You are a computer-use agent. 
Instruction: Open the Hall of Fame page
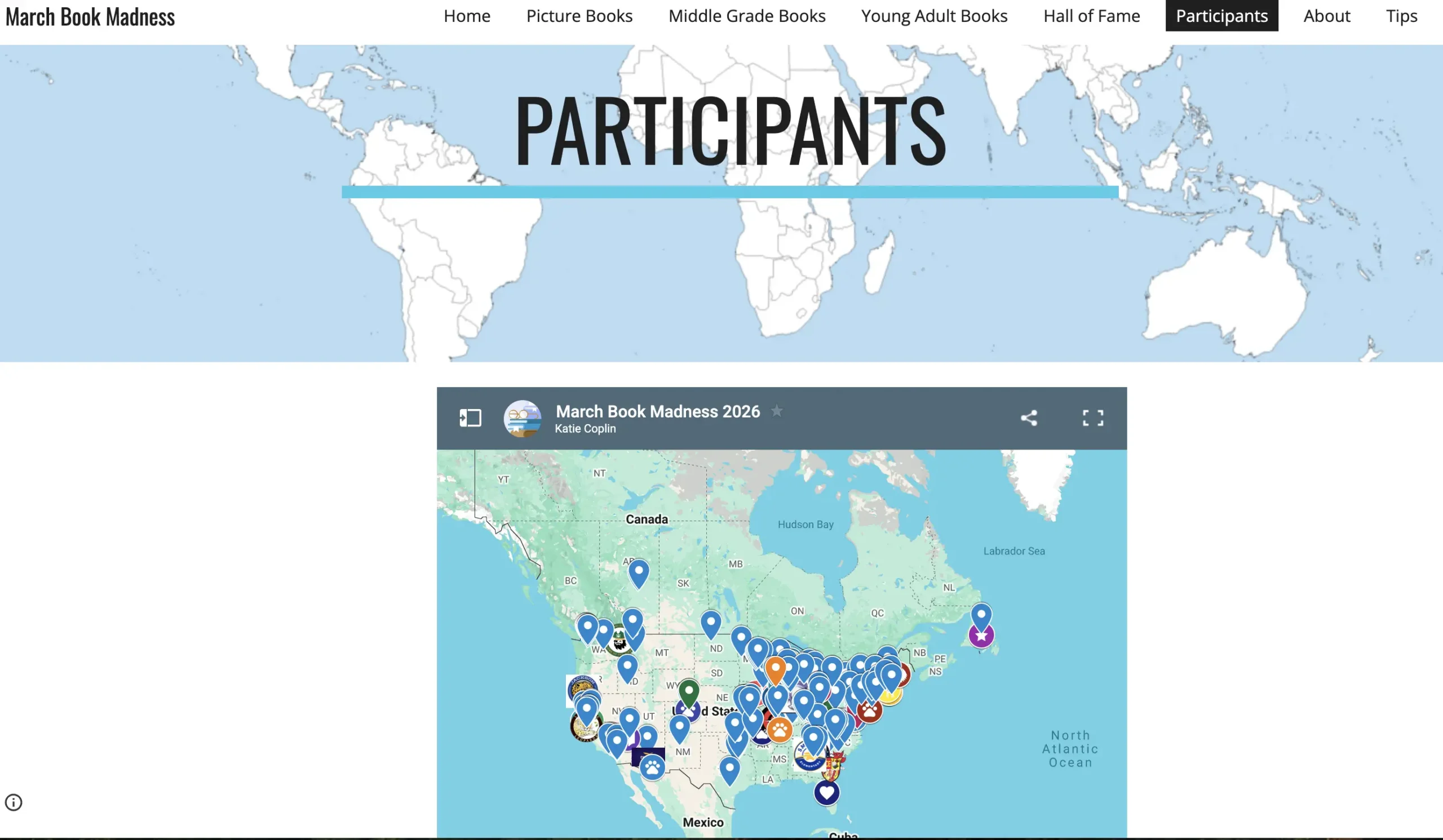(x=1091, y=16)
